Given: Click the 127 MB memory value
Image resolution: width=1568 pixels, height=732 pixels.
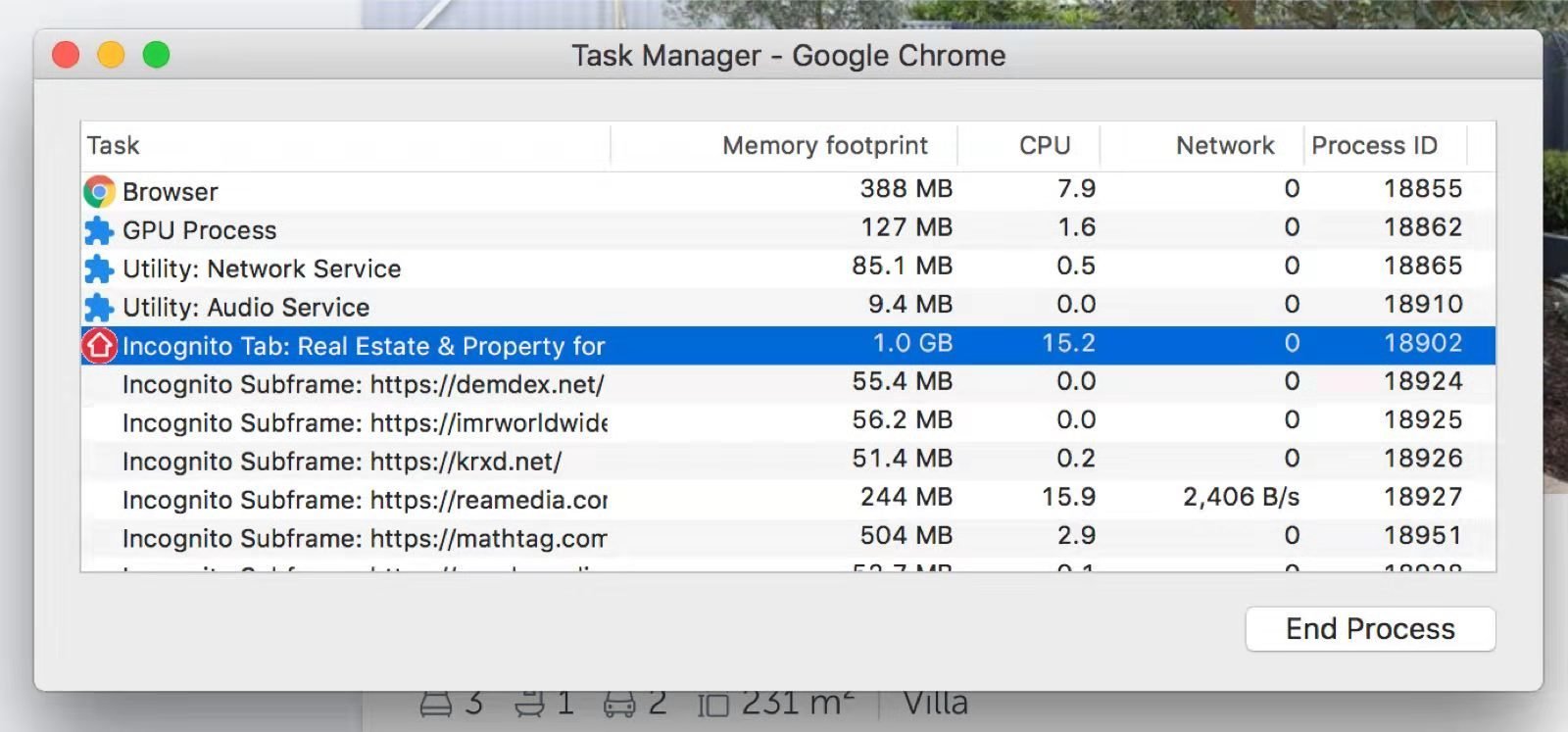Looking at the screenshot, I should click(906, 227).
